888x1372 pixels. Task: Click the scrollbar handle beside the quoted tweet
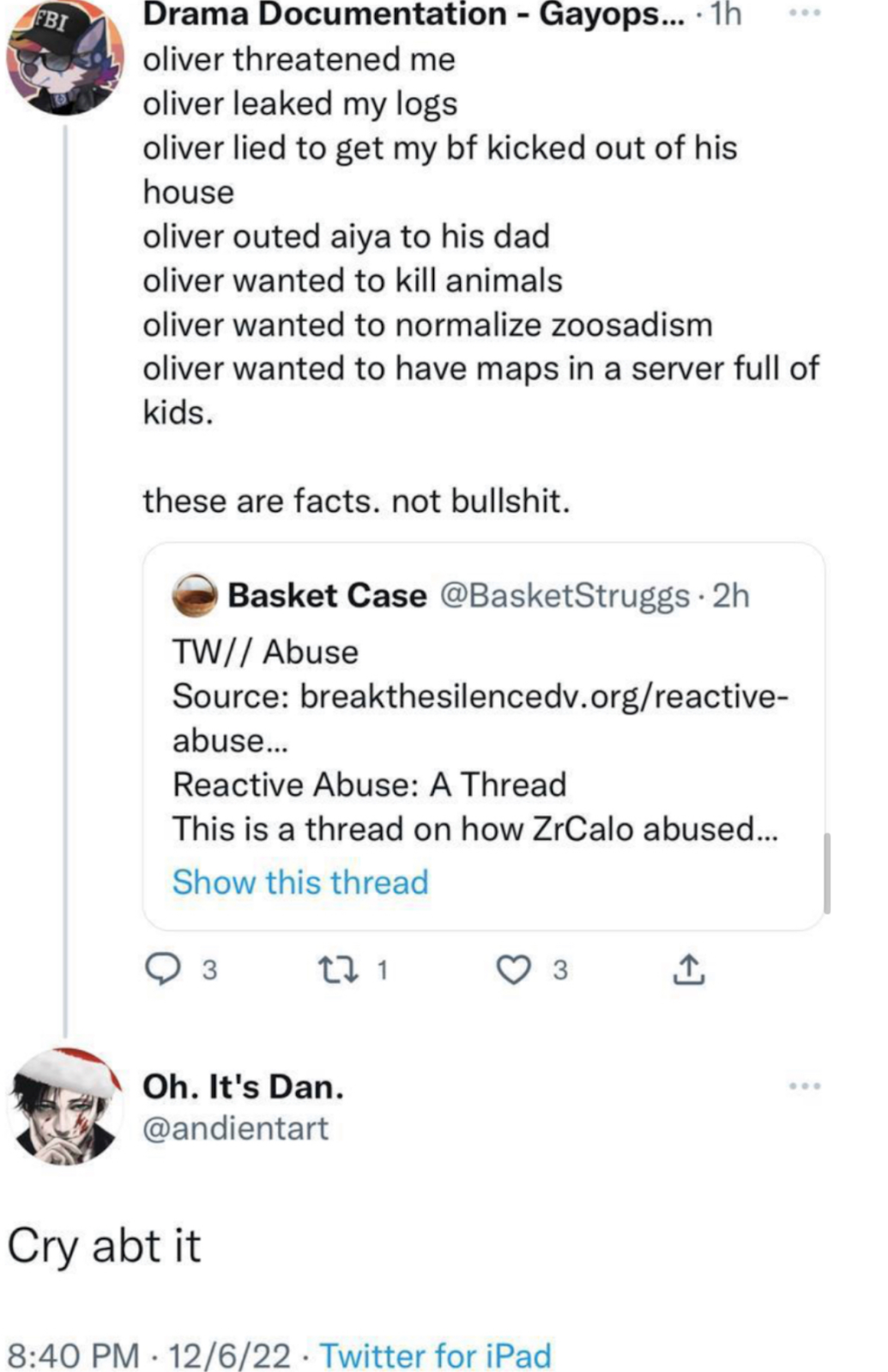827,873
